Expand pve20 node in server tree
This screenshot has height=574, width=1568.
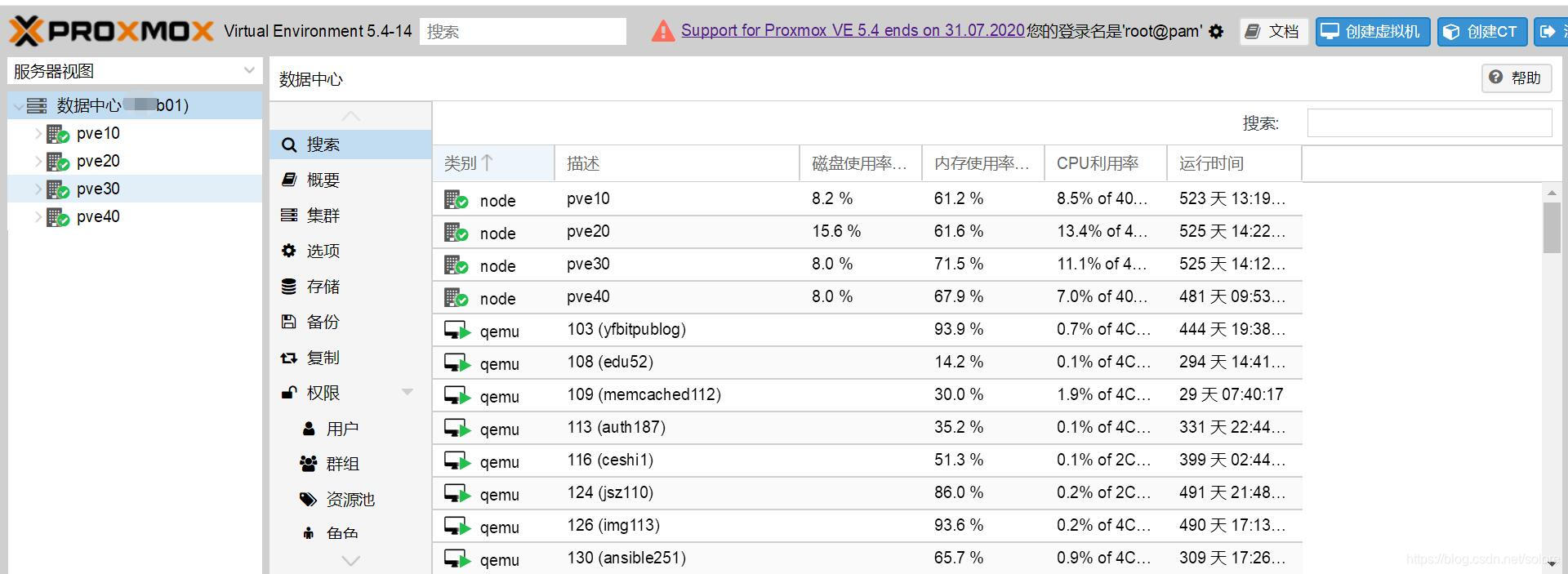38,162
